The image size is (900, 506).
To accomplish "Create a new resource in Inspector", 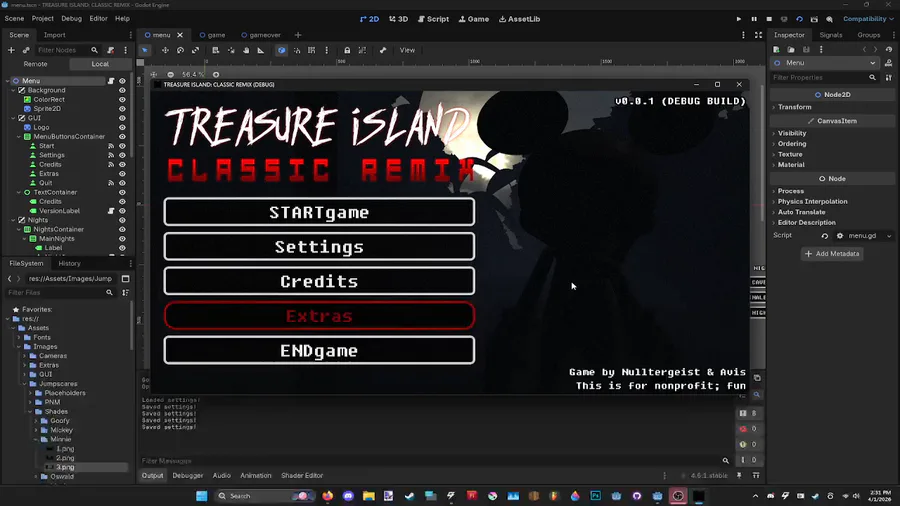I will tap(776, 50).
